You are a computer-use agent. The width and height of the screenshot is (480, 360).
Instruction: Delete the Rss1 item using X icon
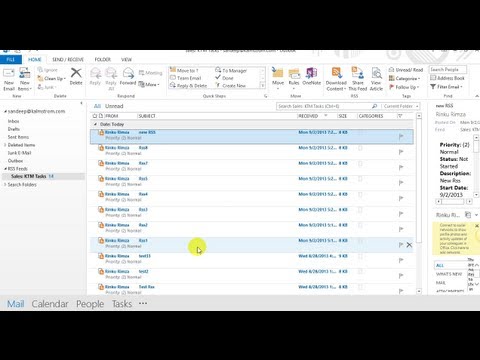[x=409, y=245]
